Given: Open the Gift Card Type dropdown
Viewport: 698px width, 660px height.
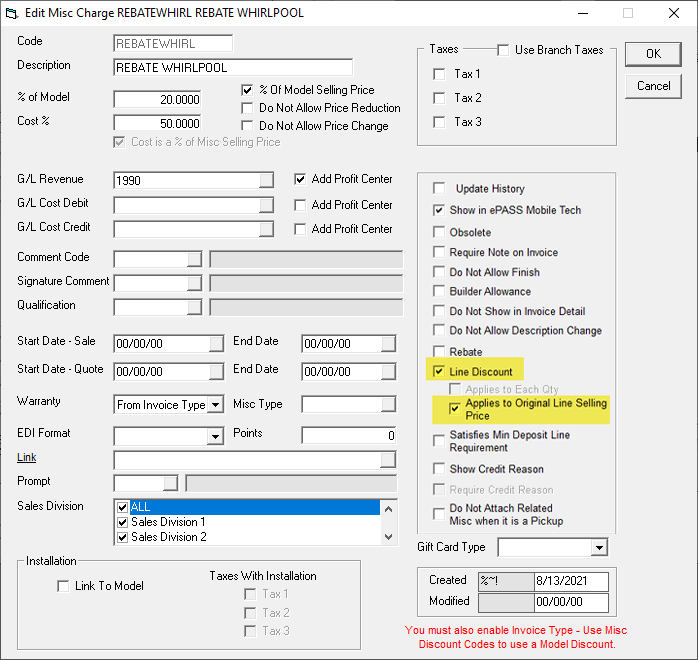Looking at the screenshot, I should (598, 548).
